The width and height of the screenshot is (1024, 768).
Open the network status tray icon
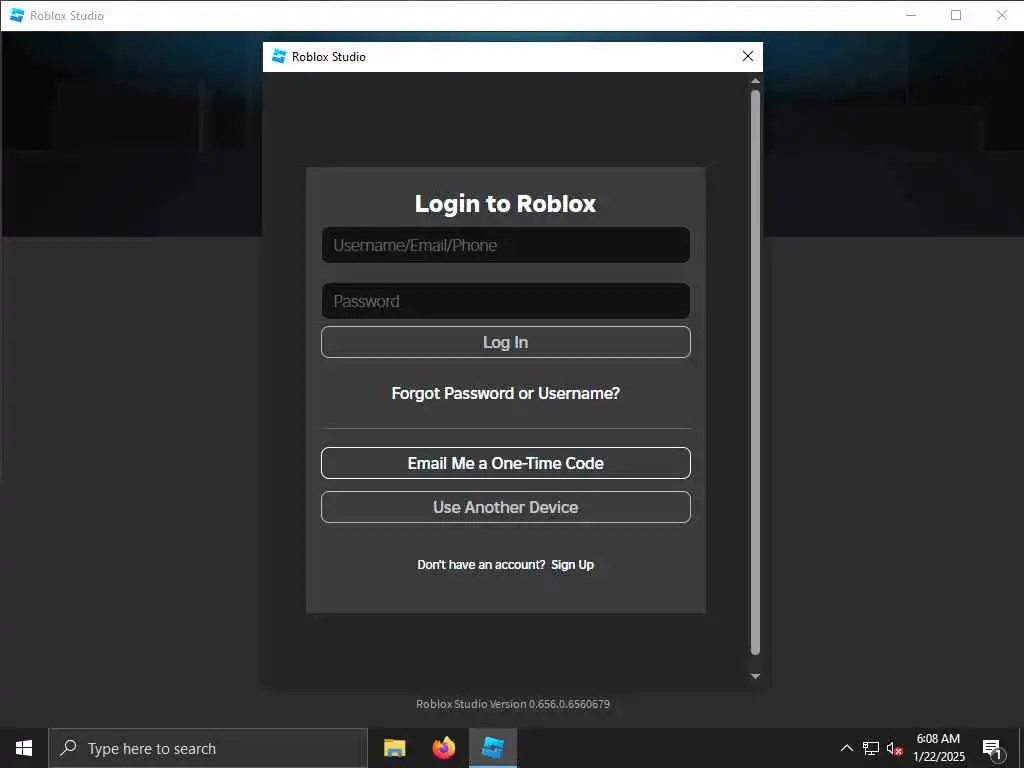871,748
